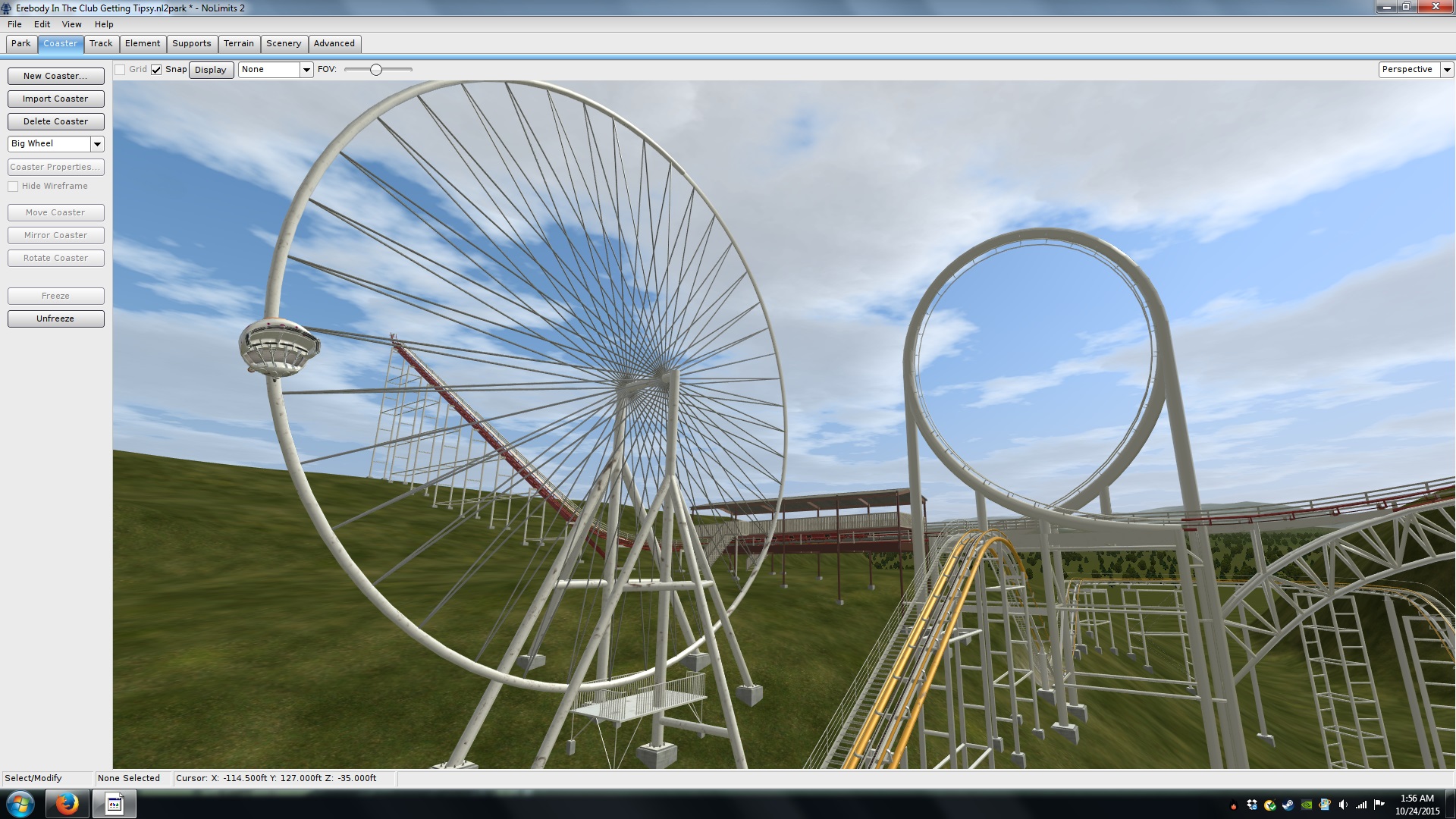Open the Windows Start menu orb
Viewport: 1456px width, 819px height.
[x=20, y=804]
